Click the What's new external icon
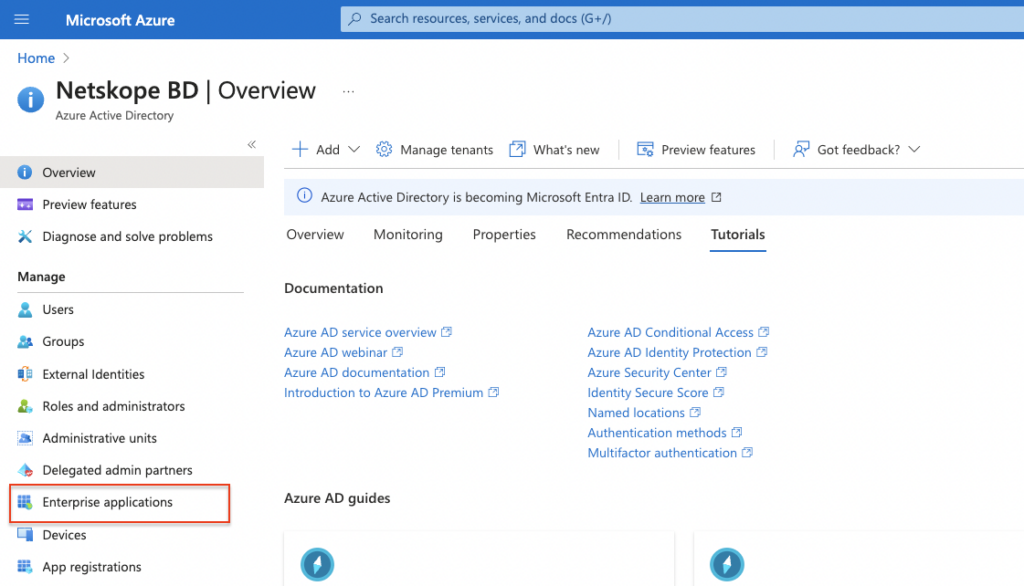The image size is (1024, 586). coord(517,150)
